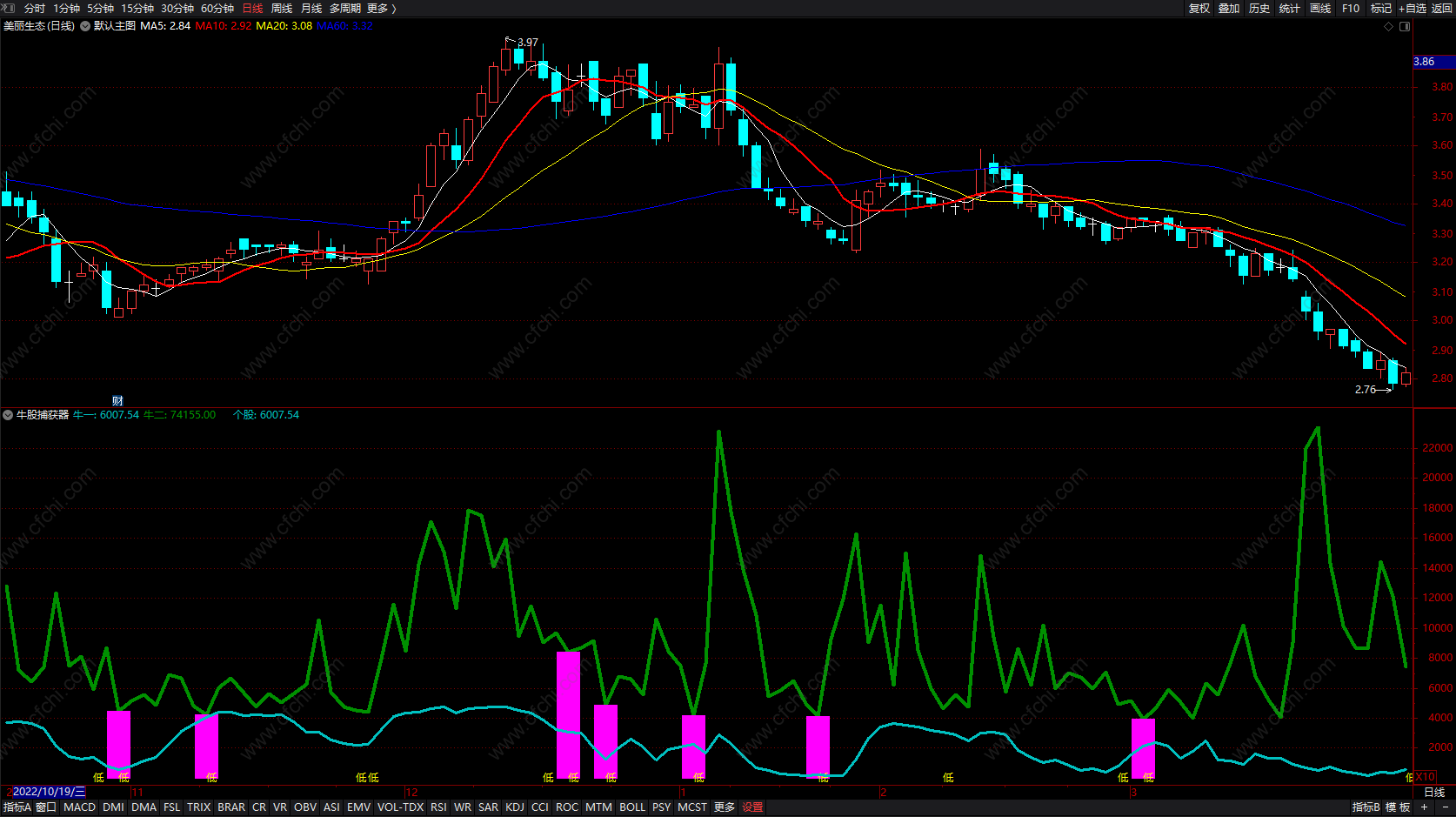The image size is (1456, 817).
Task: Select the BOLL indicator
Action: pos(632,807)
